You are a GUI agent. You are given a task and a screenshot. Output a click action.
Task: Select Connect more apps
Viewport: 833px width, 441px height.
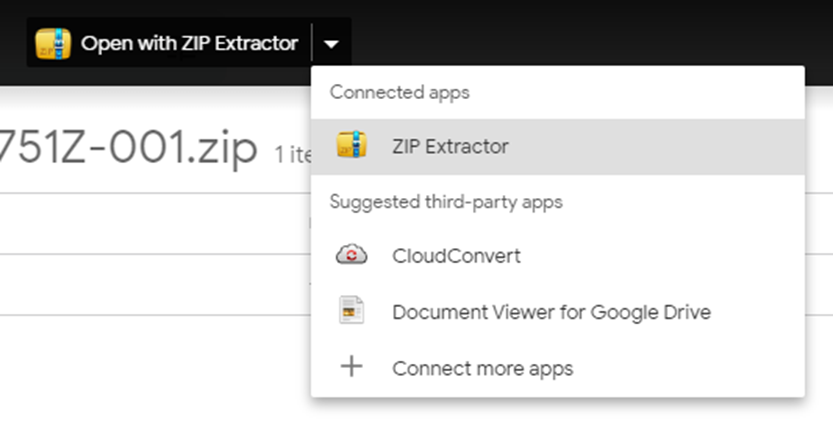point(558,368)
